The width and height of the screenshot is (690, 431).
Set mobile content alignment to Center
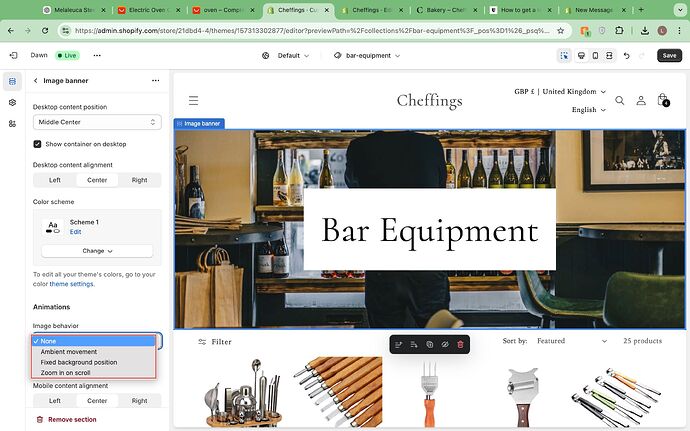97,401
